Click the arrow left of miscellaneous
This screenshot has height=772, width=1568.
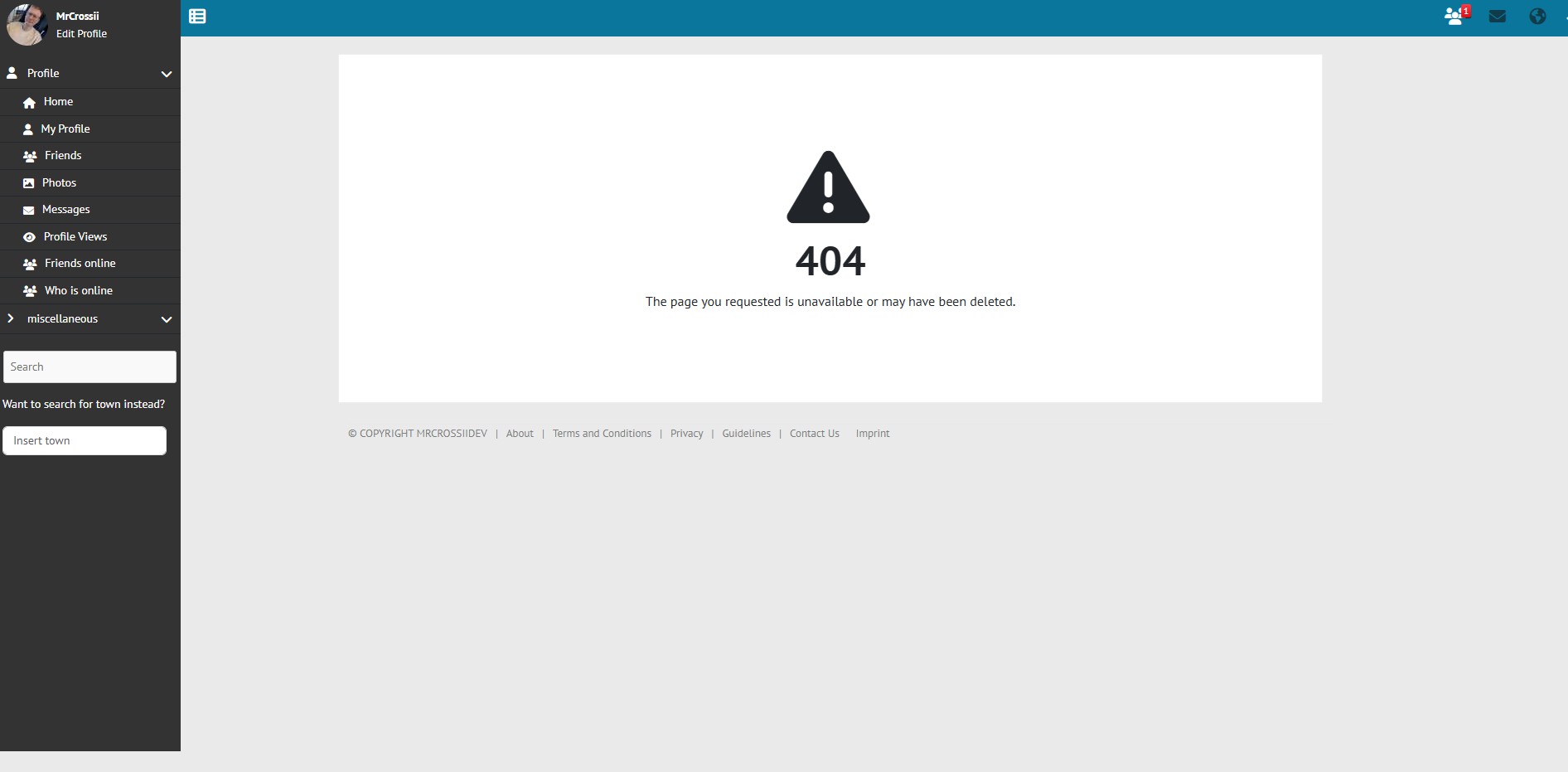click(10, 318)
